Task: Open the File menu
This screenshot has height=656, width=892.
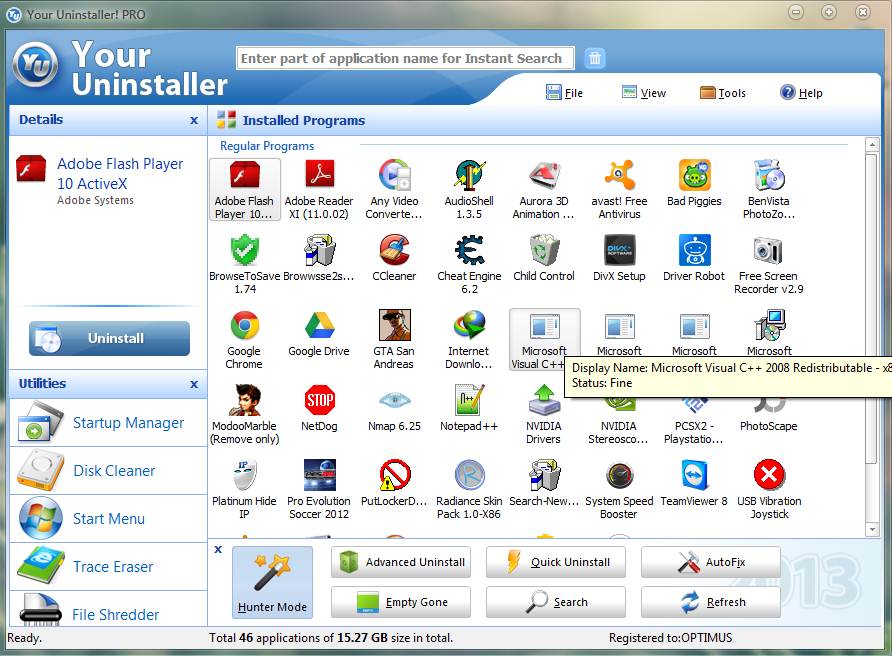Action: tap(564, 93)
